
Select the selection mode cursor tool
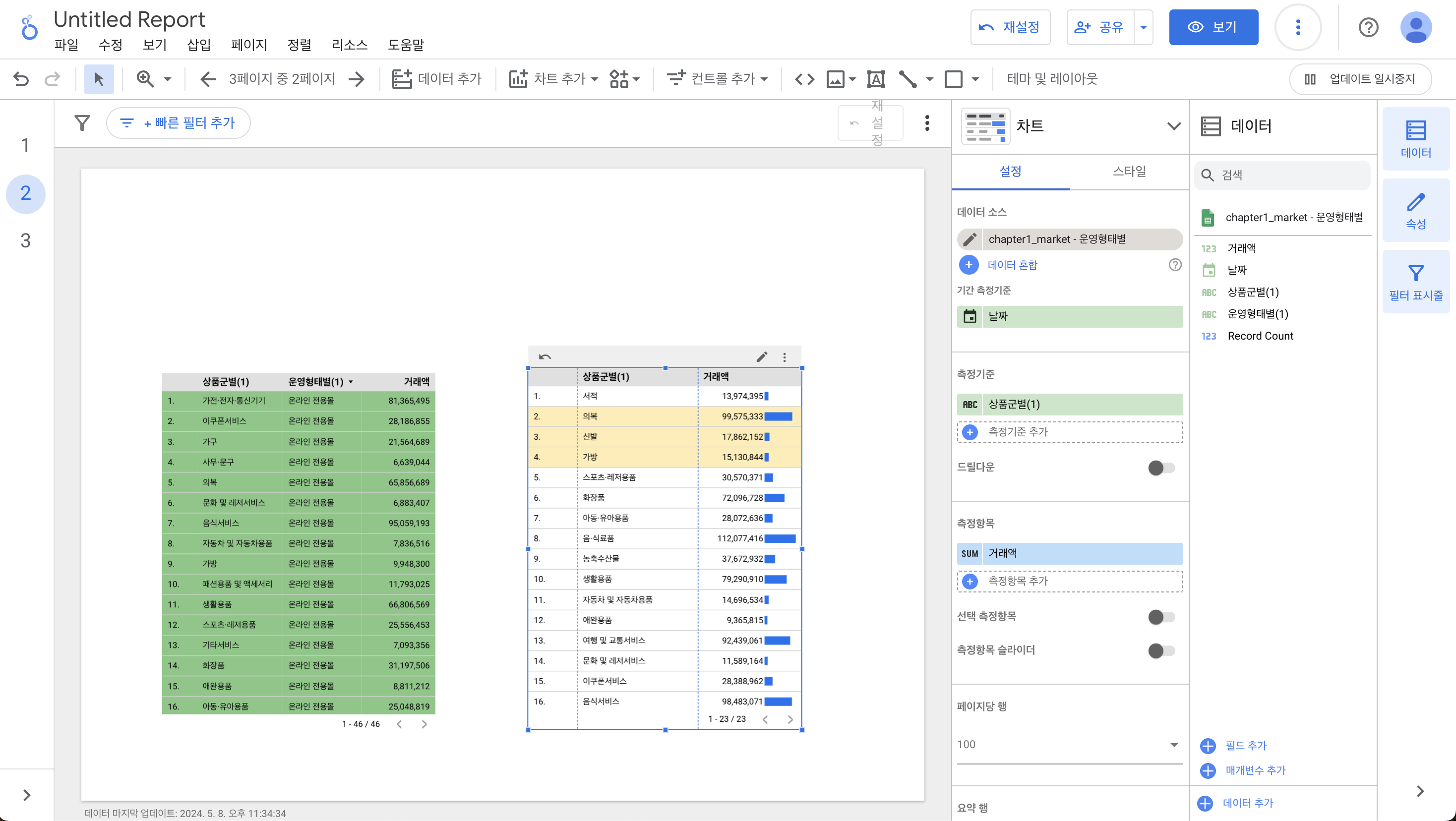pyautogui.click(x=99, y=79)
